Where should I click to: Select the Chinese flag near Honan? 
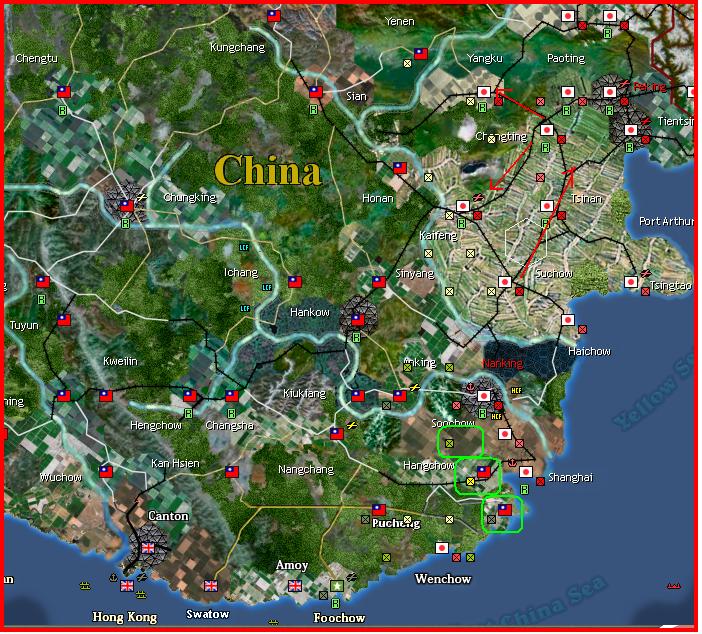tap(400, 167)
